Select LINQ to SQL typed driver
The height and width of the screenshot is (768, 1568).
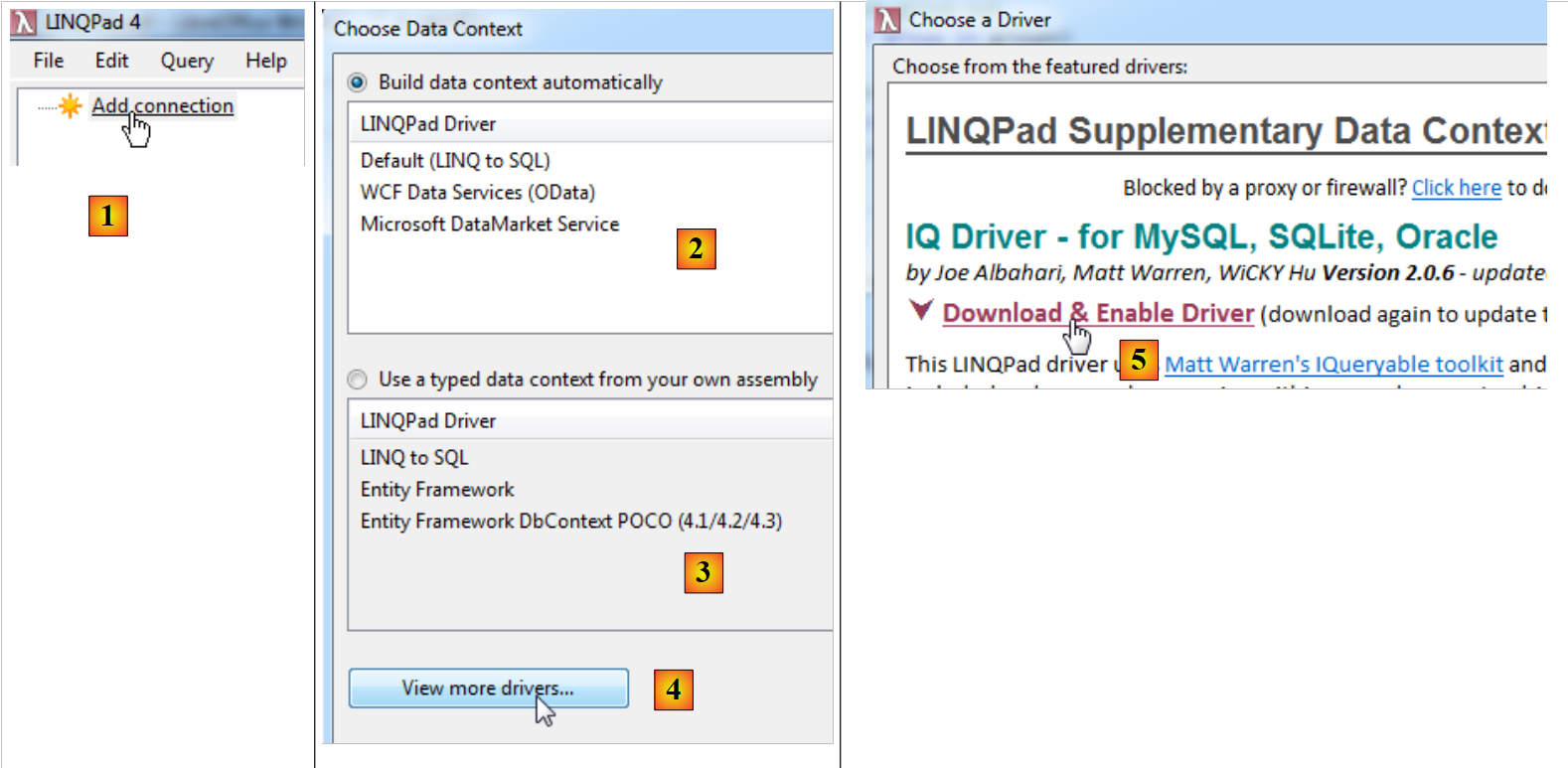414,457
